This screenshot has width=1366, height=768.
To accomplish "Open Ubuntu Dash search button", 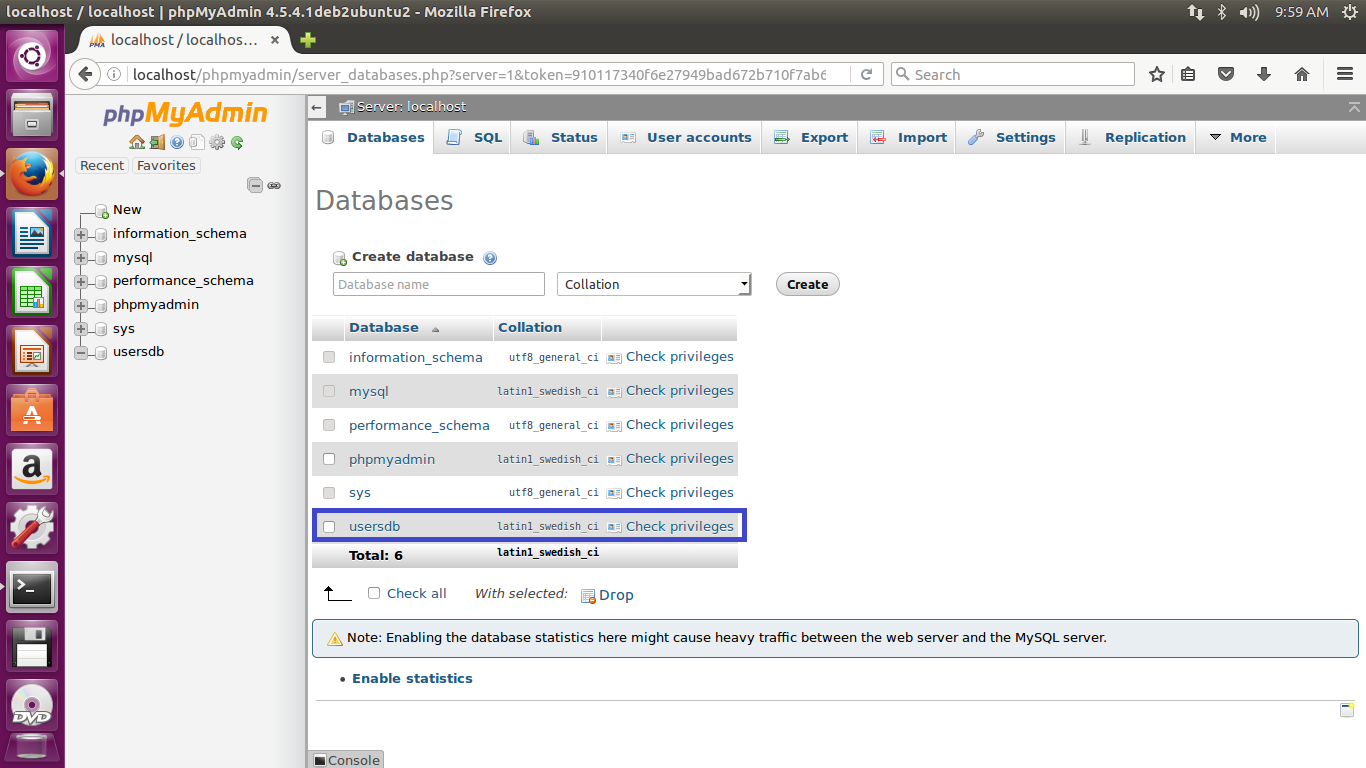I will click(x=32, y=56).
